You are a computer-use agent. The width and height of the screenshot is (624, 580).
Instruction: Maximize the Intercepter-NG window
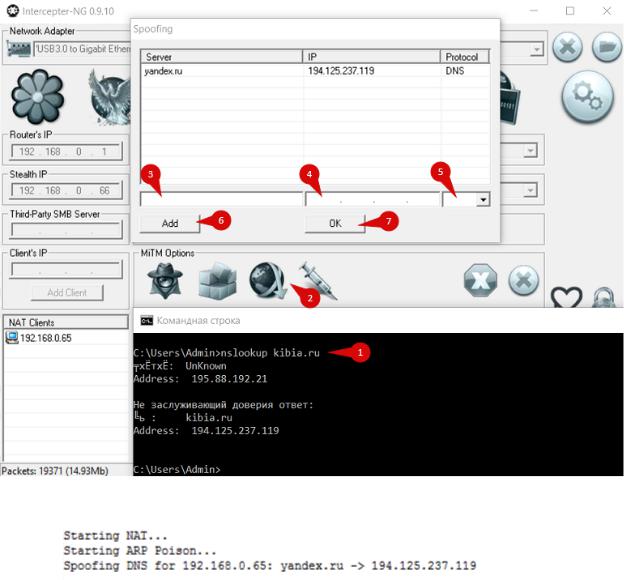pos(570,11)
